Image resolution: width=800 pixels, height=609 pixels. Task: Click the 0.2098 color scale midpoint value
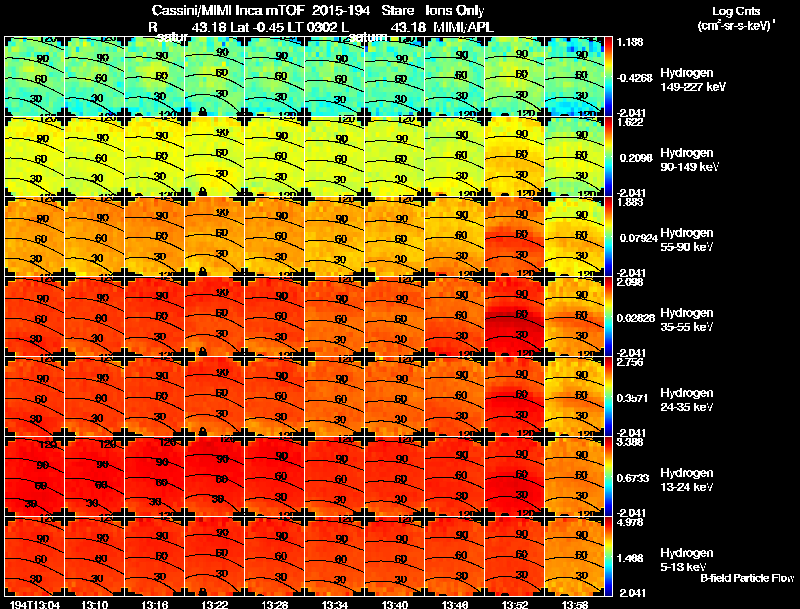pyautogui.click(x=636, y=158)
